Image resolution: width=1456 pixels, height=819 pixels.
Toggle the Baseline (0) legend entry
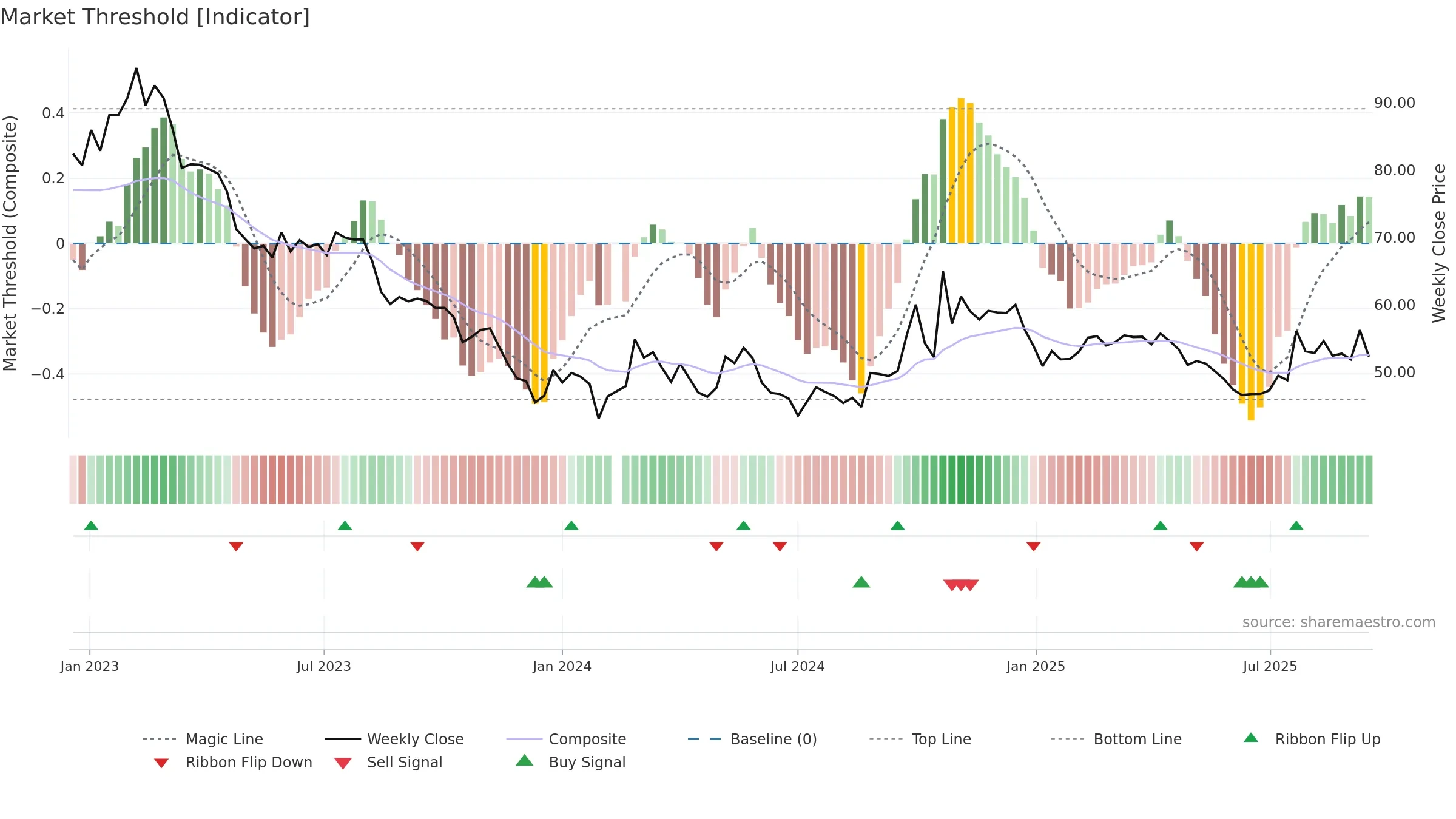[x=752, y=739]
